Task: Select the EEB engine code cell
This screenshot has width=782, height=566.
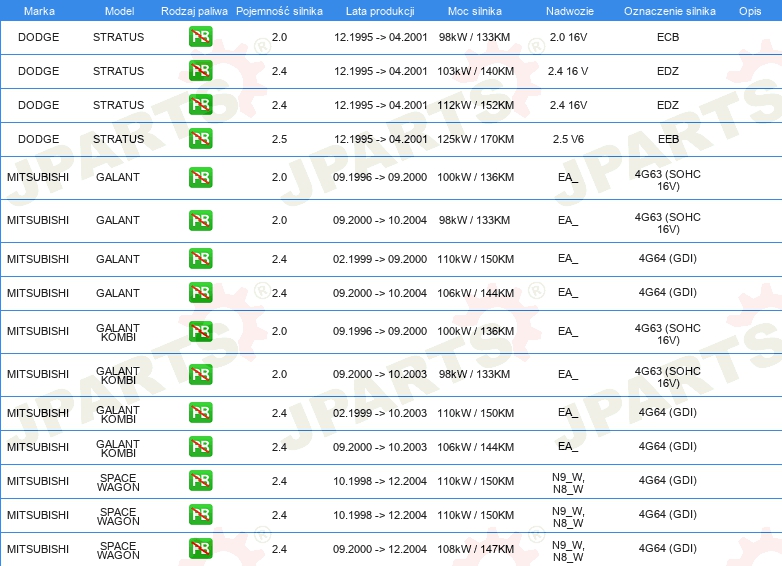Action: click(x=668, y=140)
